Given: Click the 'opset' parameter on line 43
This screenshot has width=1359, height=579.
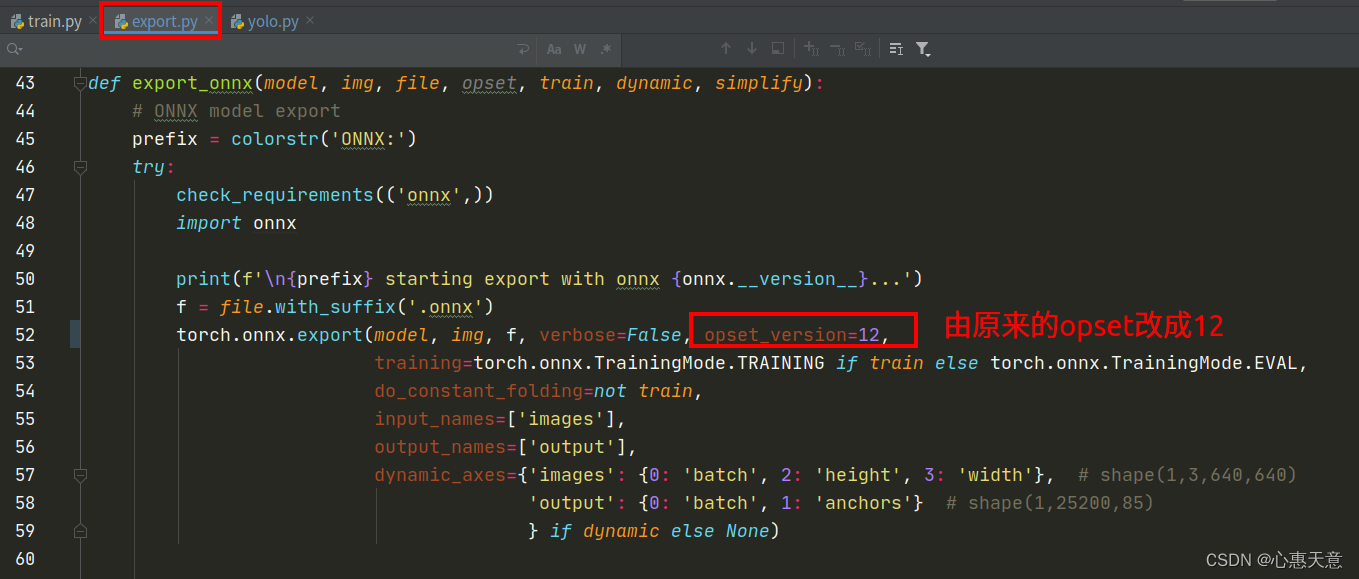Looking at the screenshot, I should tap(489, 83).
